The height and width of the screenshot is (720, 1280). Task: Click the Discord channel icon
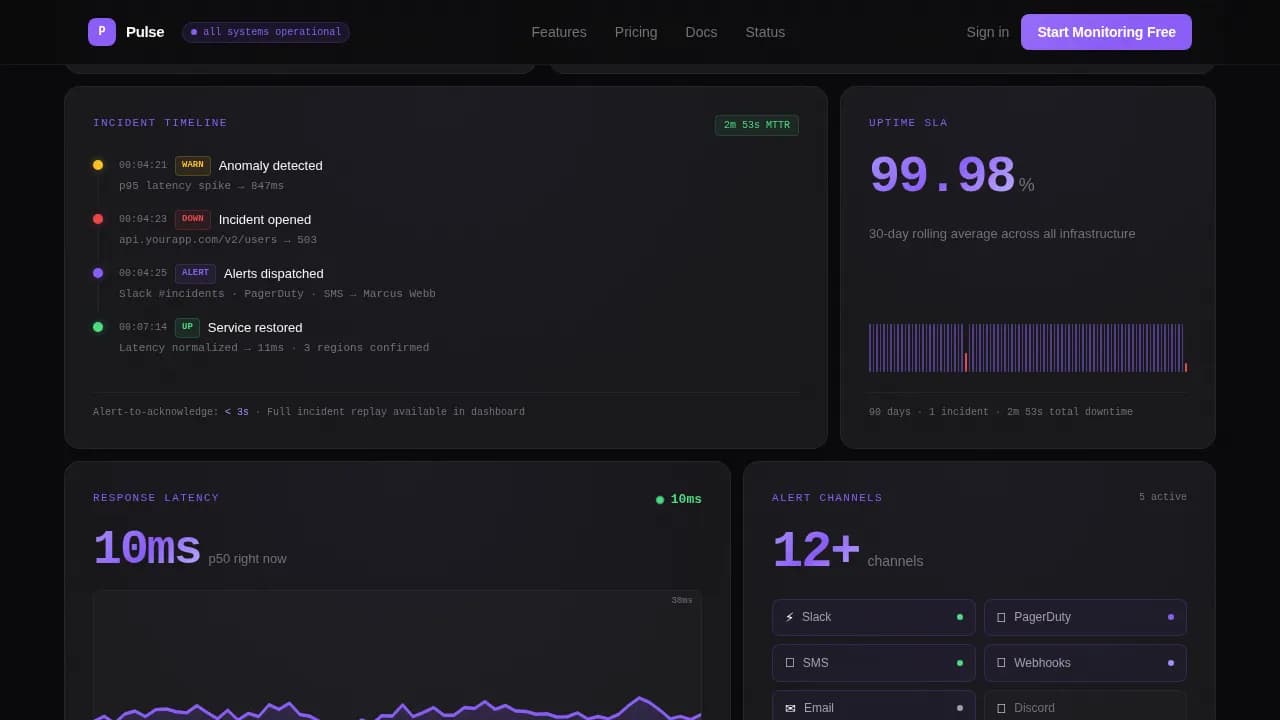coord(1001,707)
